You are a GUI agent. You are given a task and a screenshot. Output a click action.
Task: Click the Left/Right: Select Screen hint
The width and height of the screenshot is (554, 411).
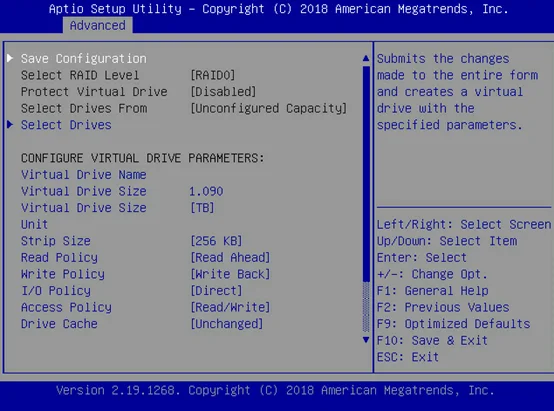[x=464, y=224]
